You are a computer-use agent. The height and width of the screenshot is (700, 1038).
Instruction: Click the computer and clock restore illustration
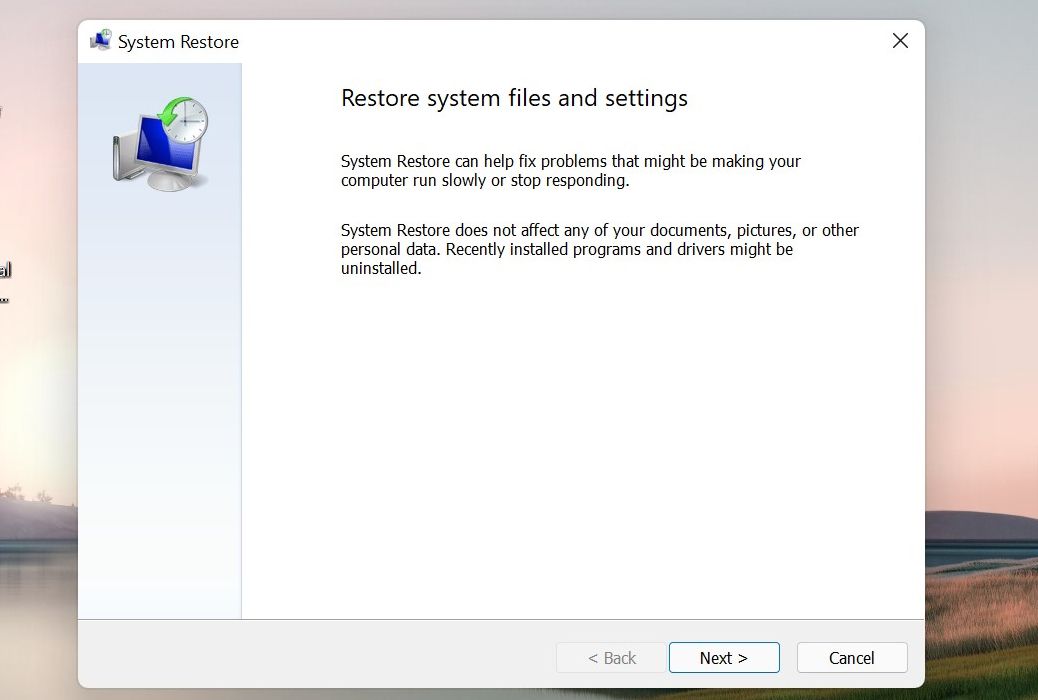161,144
